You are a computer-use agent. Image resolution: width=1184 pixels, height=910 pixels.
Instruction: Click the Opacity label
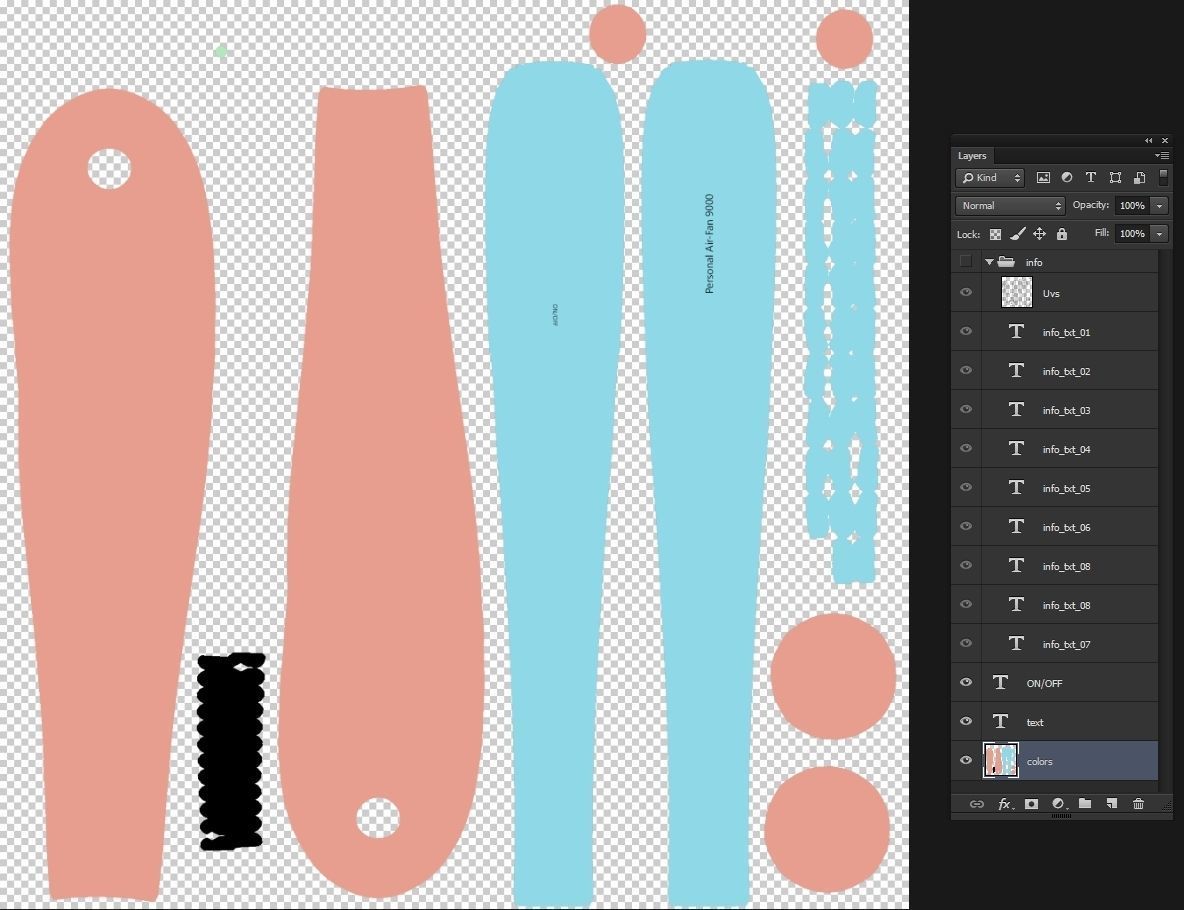(1091, 205)
